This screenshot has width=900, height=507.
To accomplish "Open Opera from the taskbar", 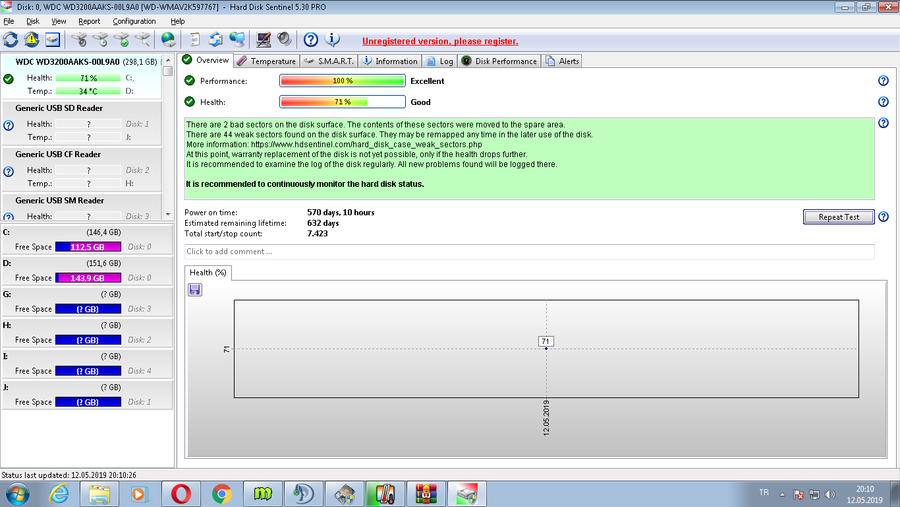I will pyautogui.click(x=181, y=494).
